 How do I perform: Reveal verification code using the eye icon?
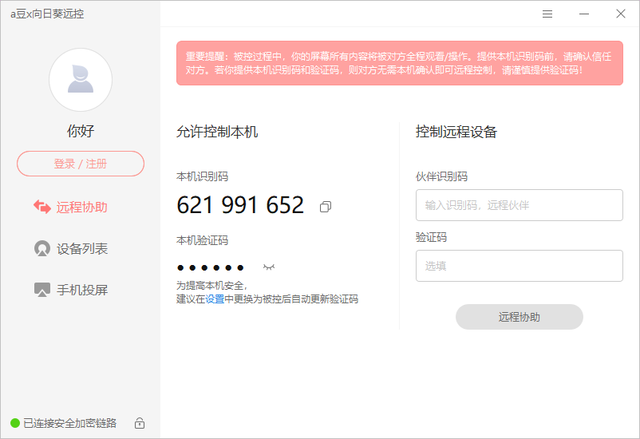point(269,267)
